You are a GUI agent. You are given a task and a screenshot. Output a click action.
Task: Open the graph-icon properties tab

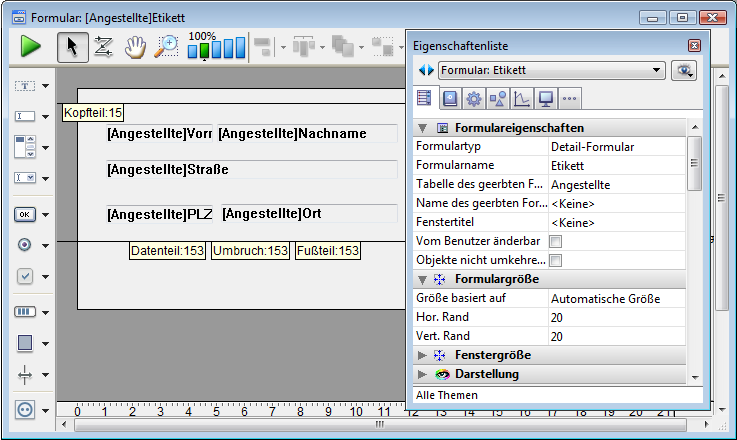click(522, 98)
